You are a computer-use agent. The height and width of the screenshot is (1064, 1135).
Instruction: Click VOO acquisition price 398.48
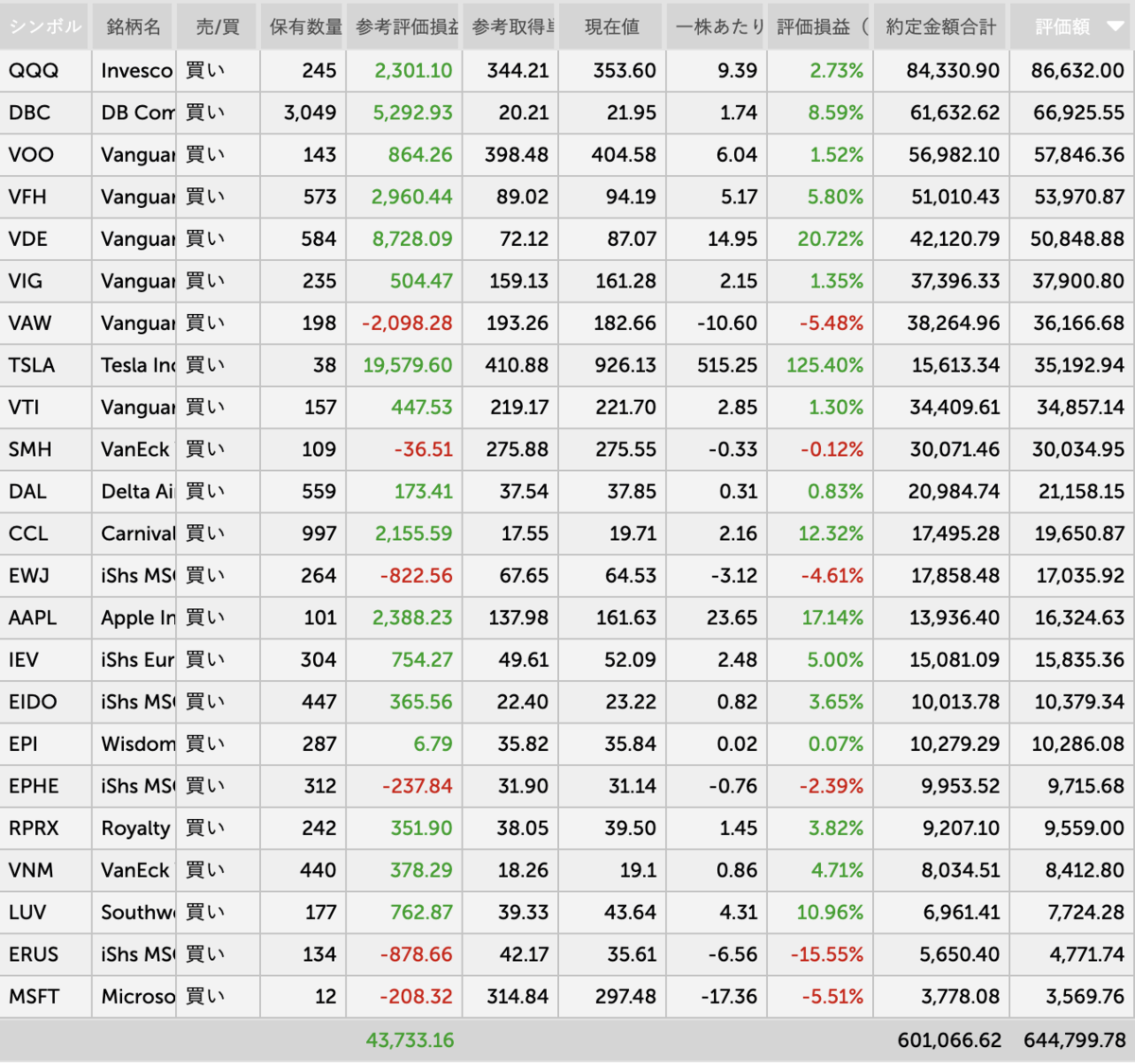pyautogui.click(x=516, y=155)
